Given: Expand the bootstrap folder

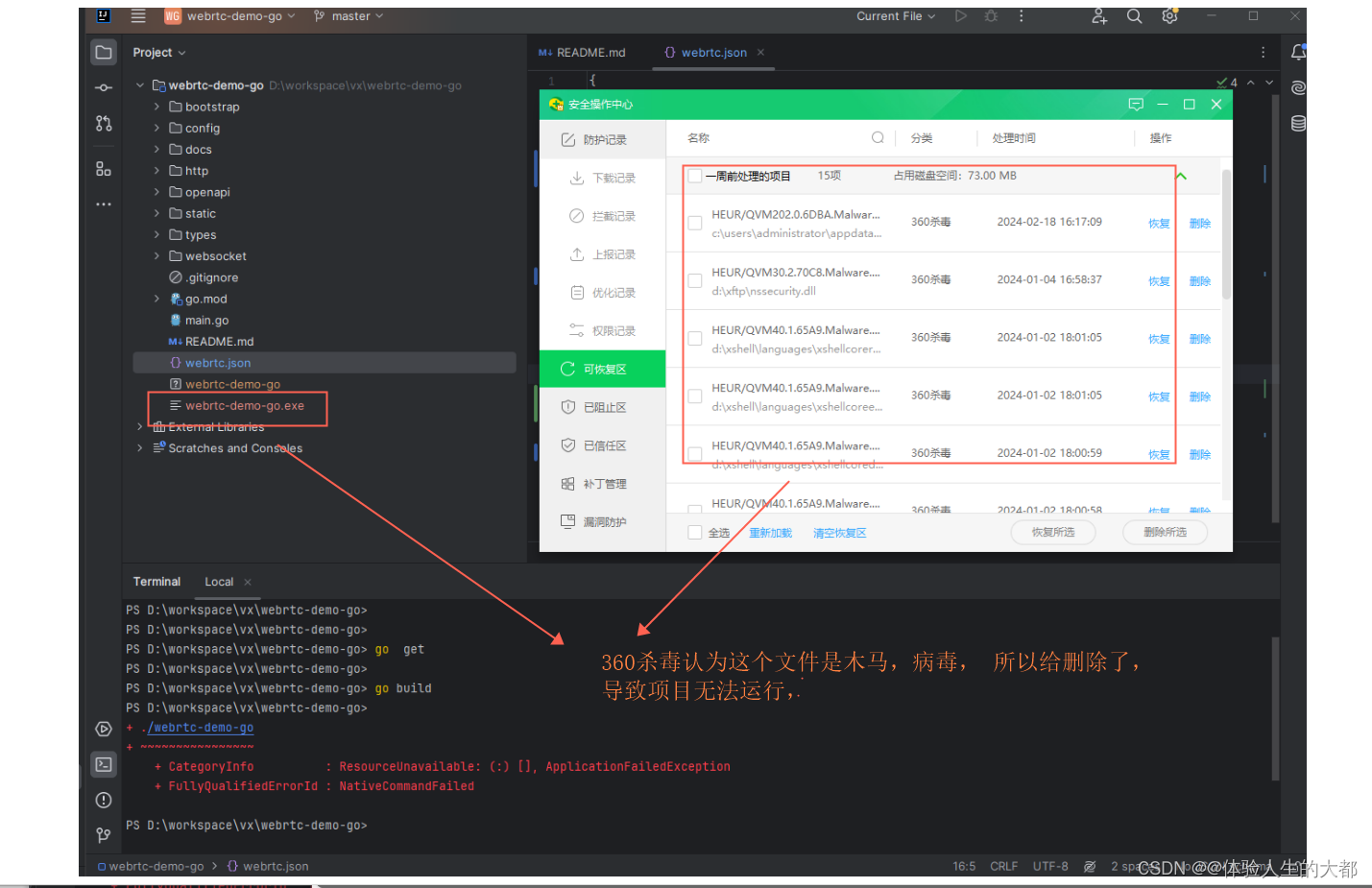Looking at the screenshot, I should (x=156, y=107).
